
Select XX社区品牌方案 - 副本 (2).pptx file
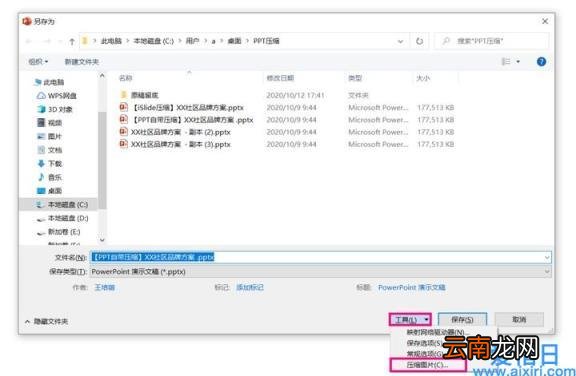pyautogui.click(x=175, y=132)
